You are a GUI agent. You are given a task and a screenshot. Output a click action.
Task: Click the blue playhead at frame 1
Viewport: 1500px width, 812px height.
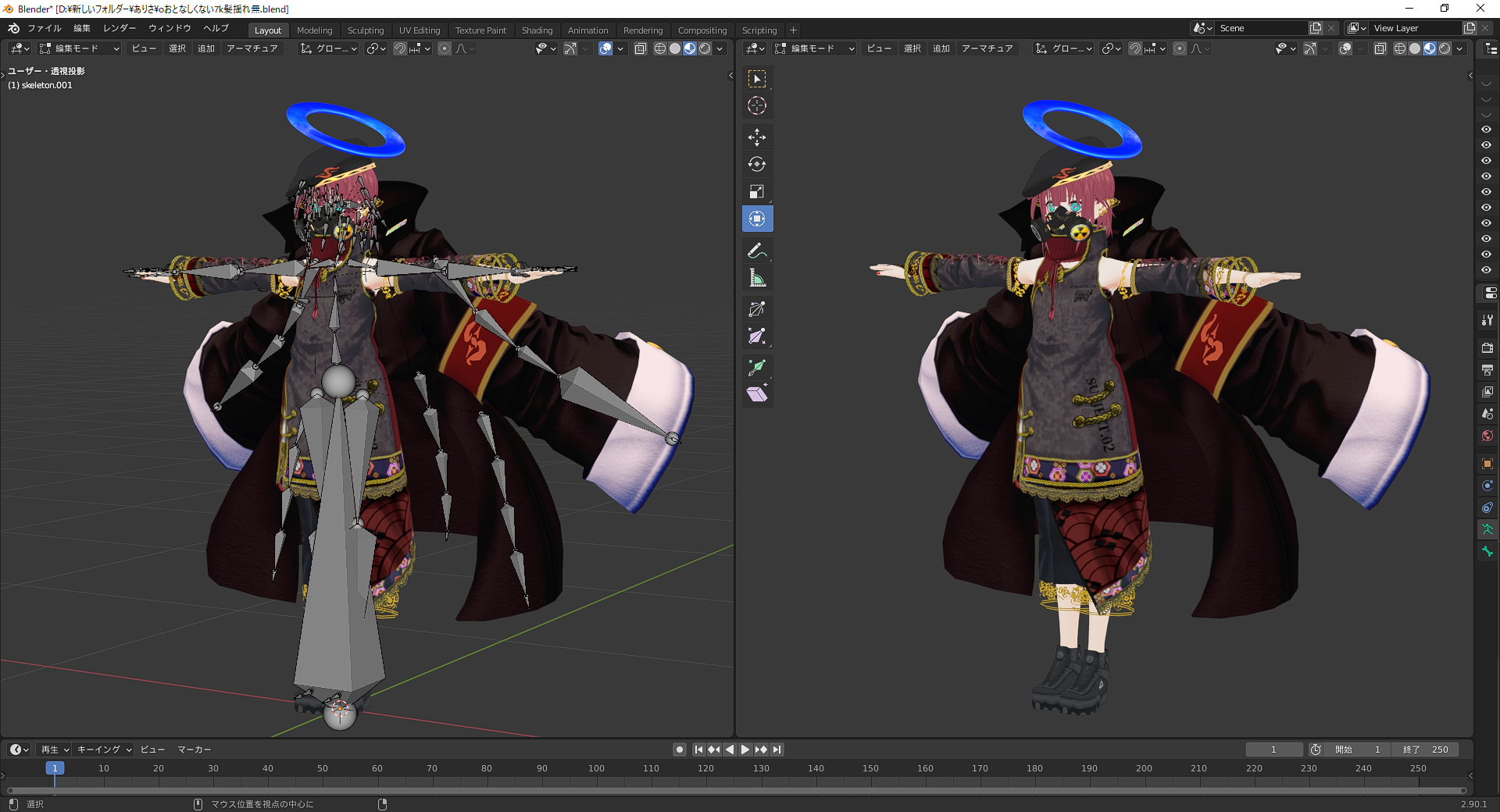click(x=55, y=768)
